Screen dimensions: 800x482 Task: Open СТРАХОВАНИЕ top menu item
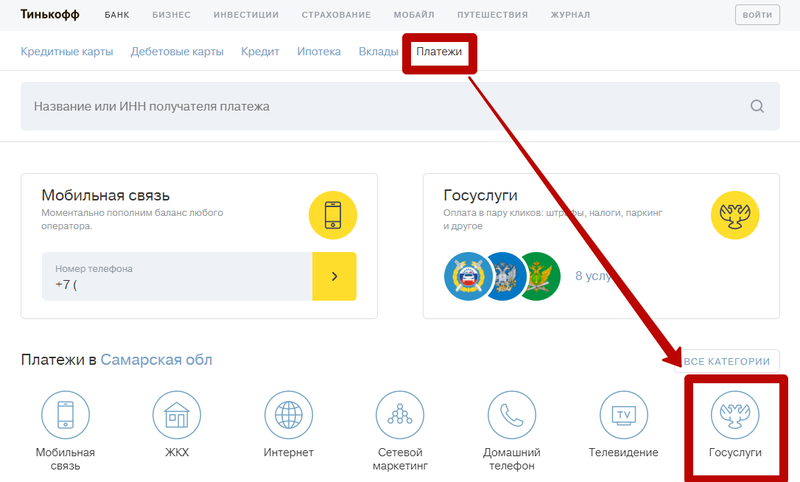(x=336, y=15)
